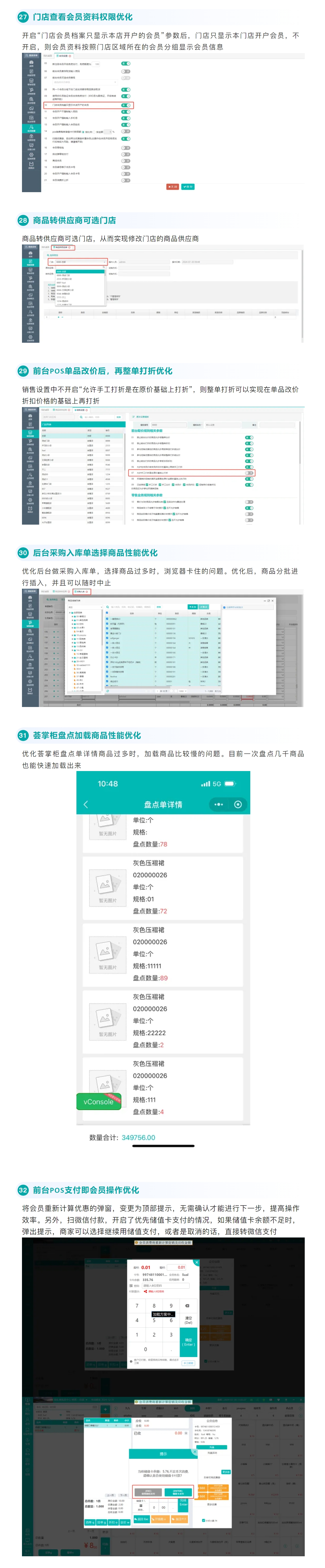Image resolution: width=325 pixels, height=1568 pixels.
Task: Click red 关闭 button in member settings
Action: [x=173, y=186]
